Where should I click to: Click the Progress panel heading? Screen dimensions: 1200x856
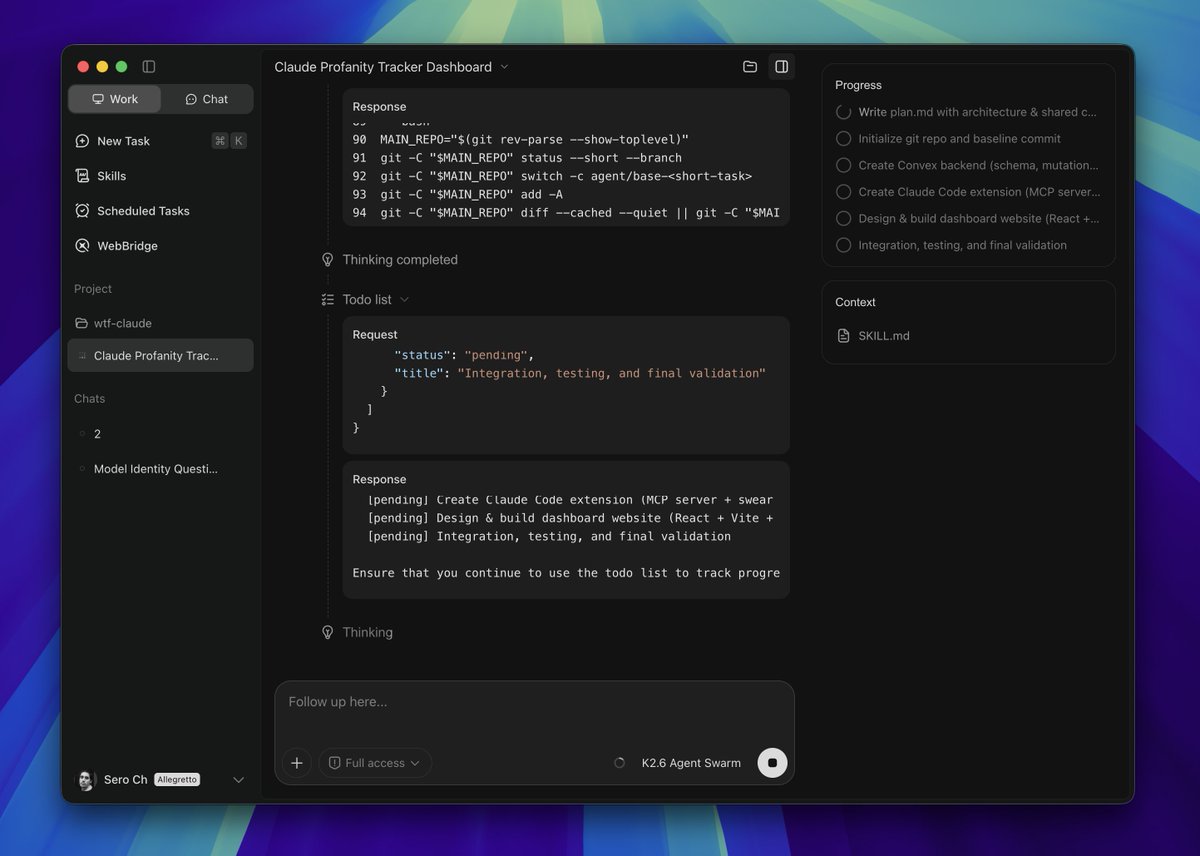pyautogui.click(x=858, y=85)
